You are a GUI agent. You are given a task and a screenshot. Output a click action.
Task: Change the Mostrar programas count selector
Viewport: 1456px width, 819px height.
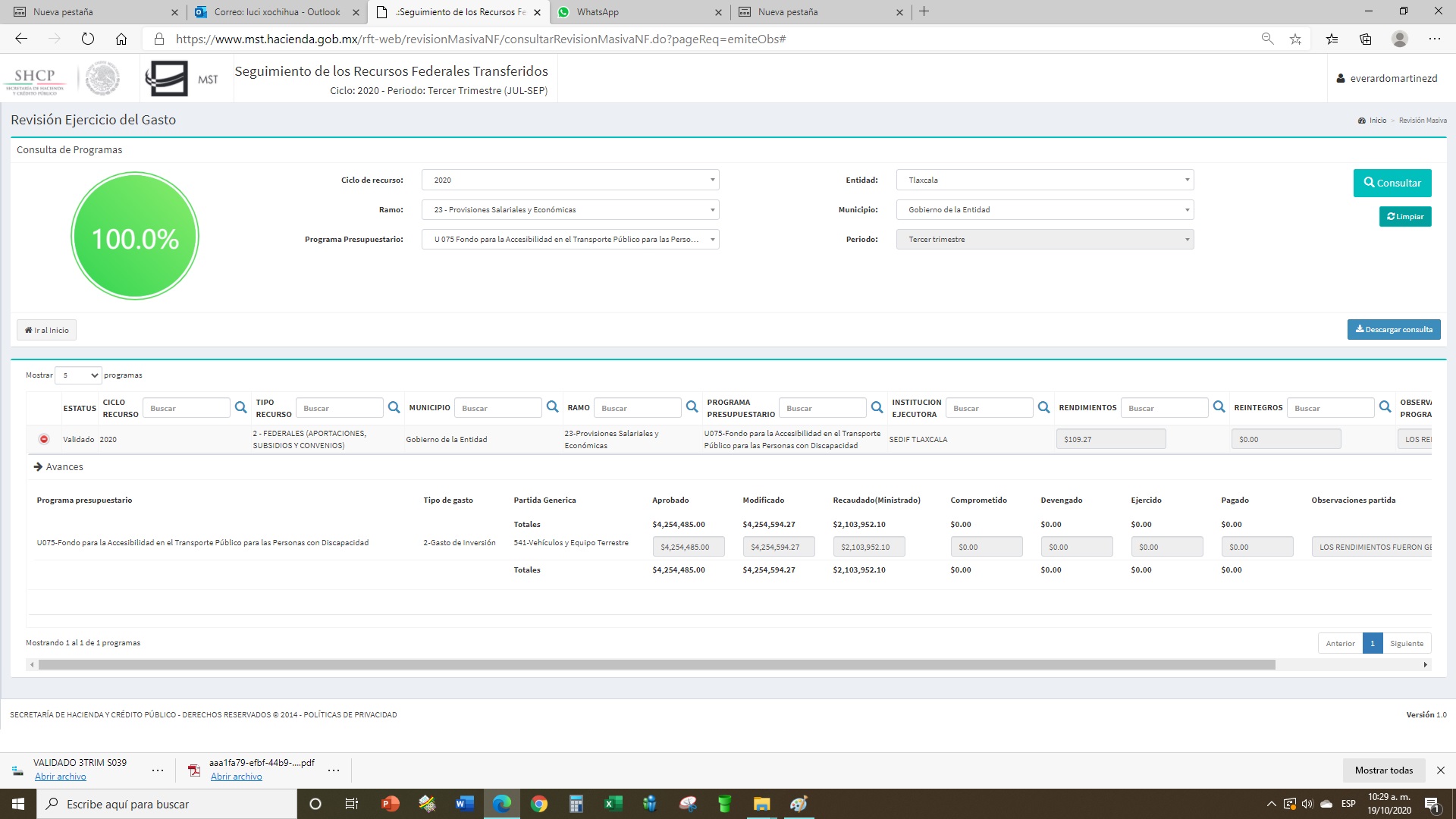coord(78,375)
